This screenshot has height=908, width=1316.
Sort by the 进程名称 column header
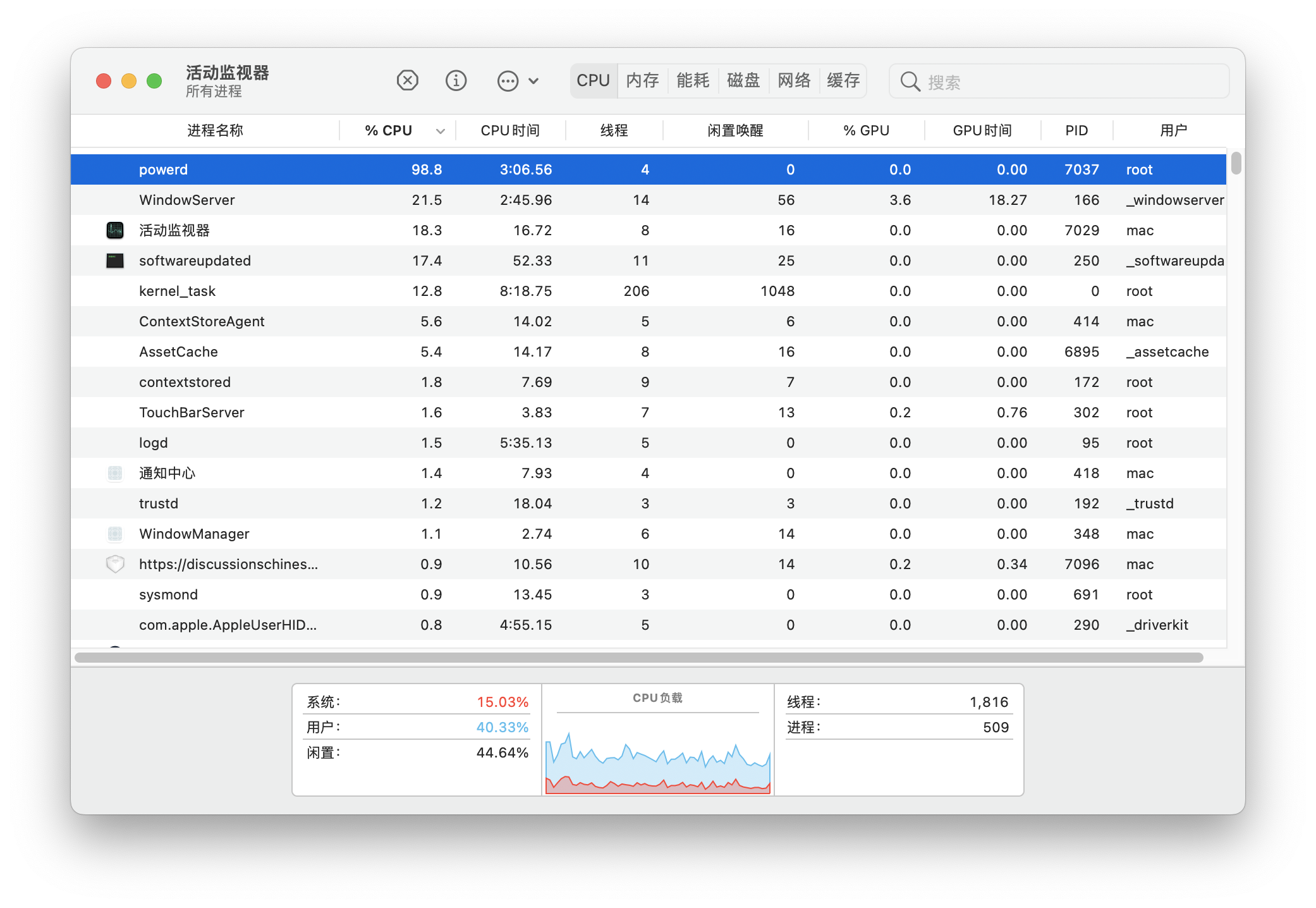tap(215, 131)
